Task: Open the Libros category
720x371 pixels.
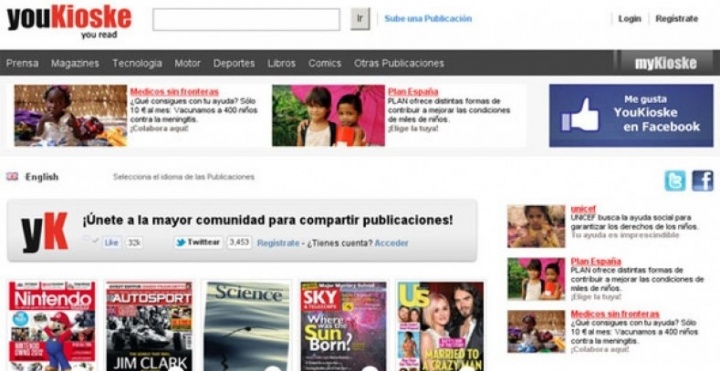Action: [x=281, y=63]
